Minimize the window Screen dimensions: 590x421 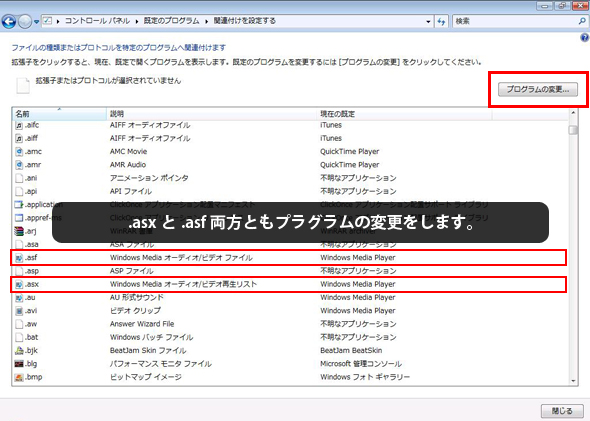coord(544,5)
